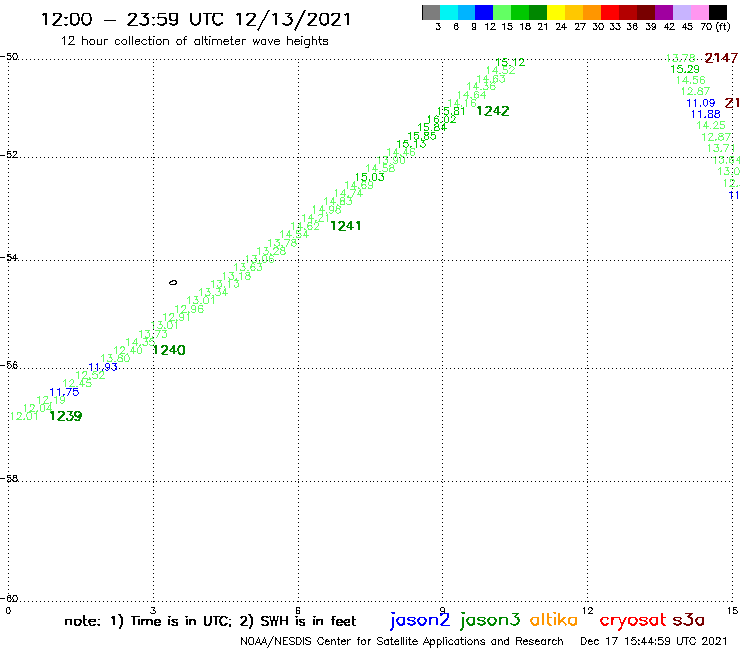740x650 pixels.
Task: Click the wave height value 13.71
Action: click(x=721, y=148)
